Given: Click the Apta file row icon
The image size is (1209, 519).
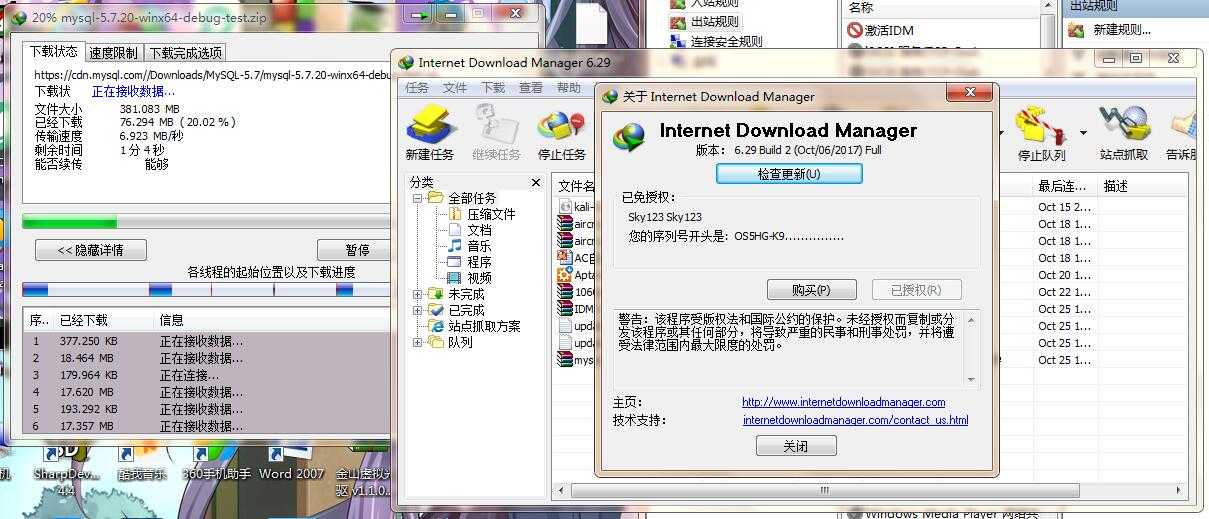Looking at the screenshot, I should [x=565, y=274].
